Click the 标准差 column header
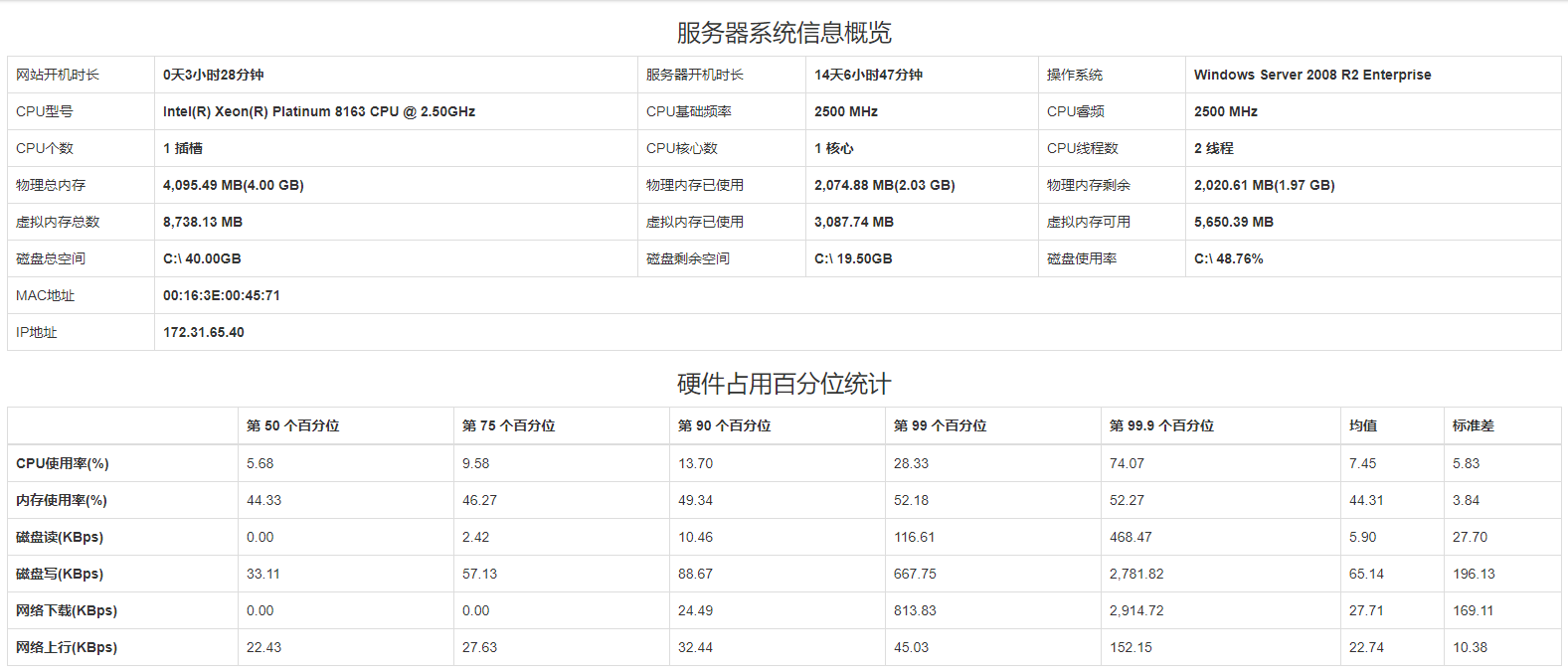The image size is (1568, 671). point(1474,425)
